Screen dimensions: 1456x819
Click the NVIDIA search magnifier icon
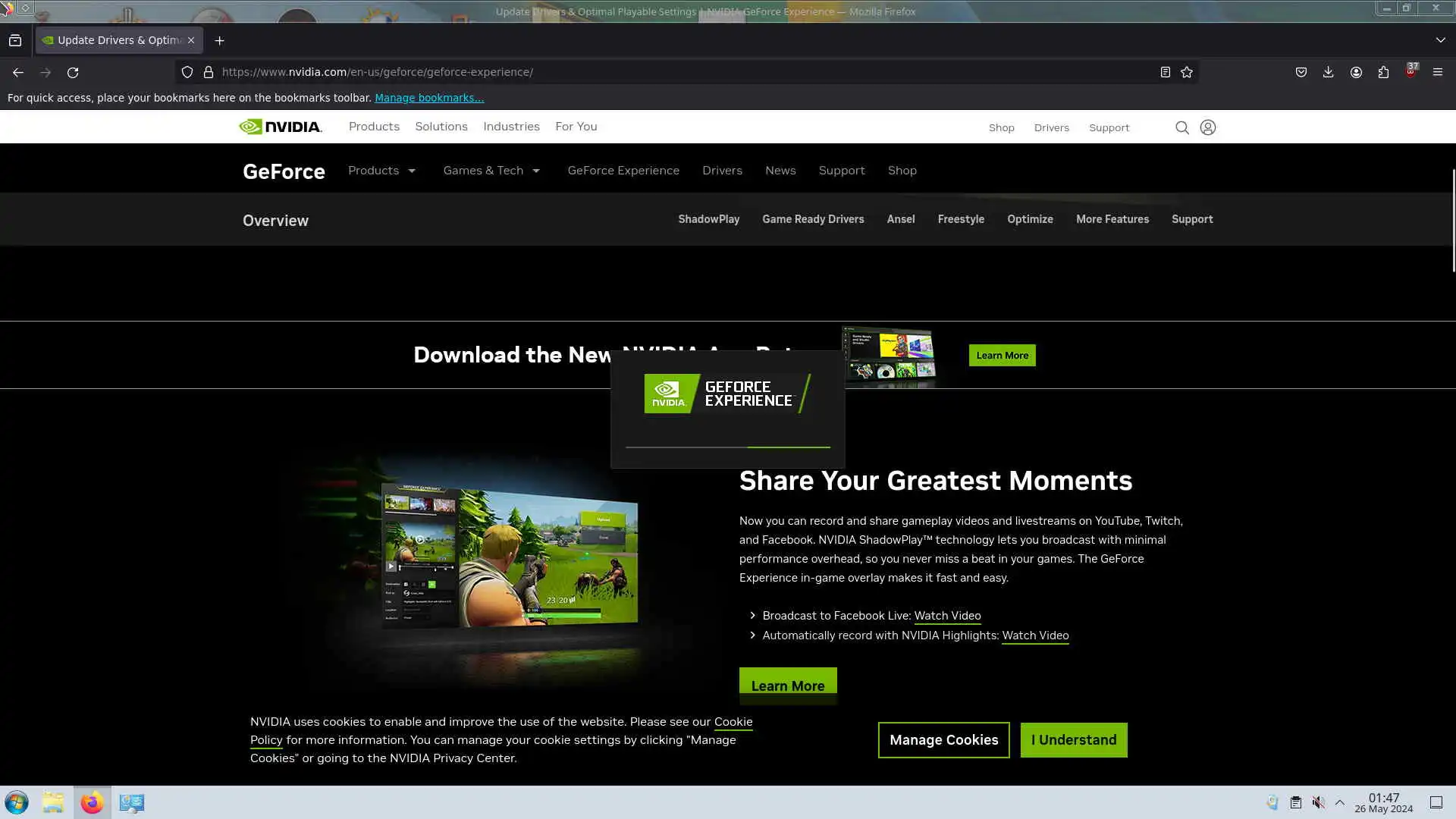click(x=1181, y=127)
